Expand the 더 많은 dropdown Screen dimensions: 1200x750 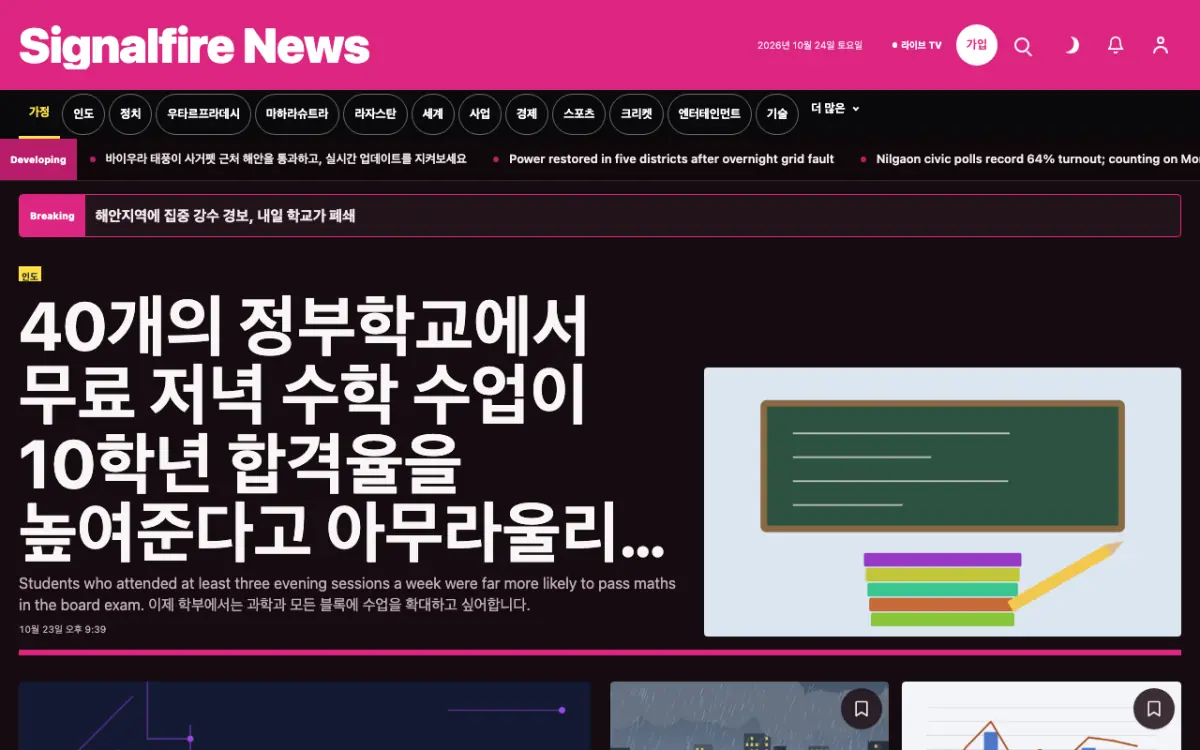835,109
